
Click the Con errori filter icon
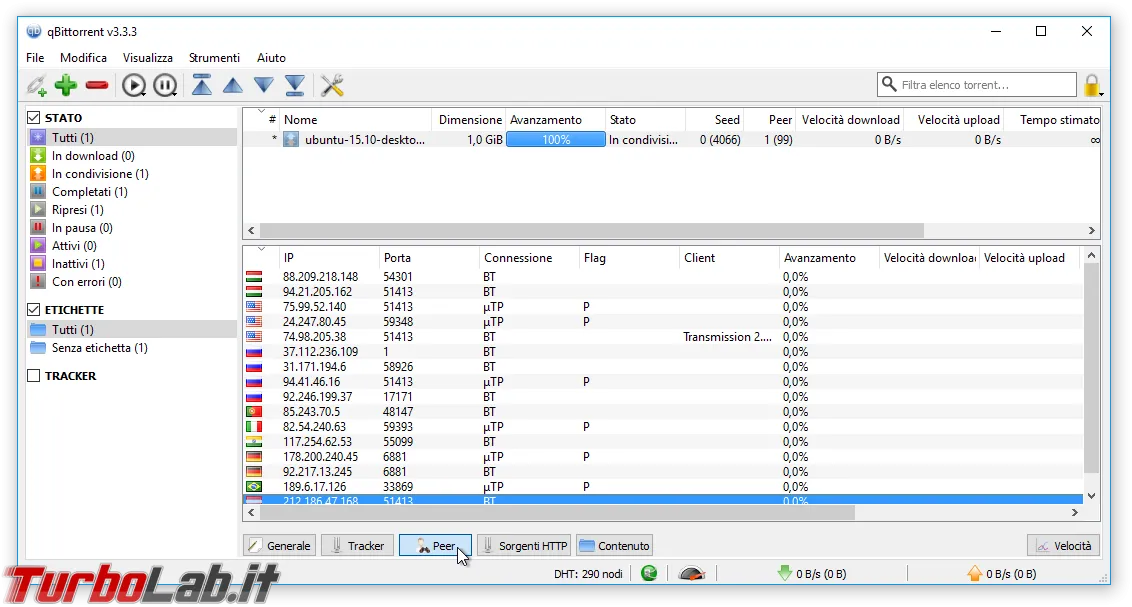(38, 281)
